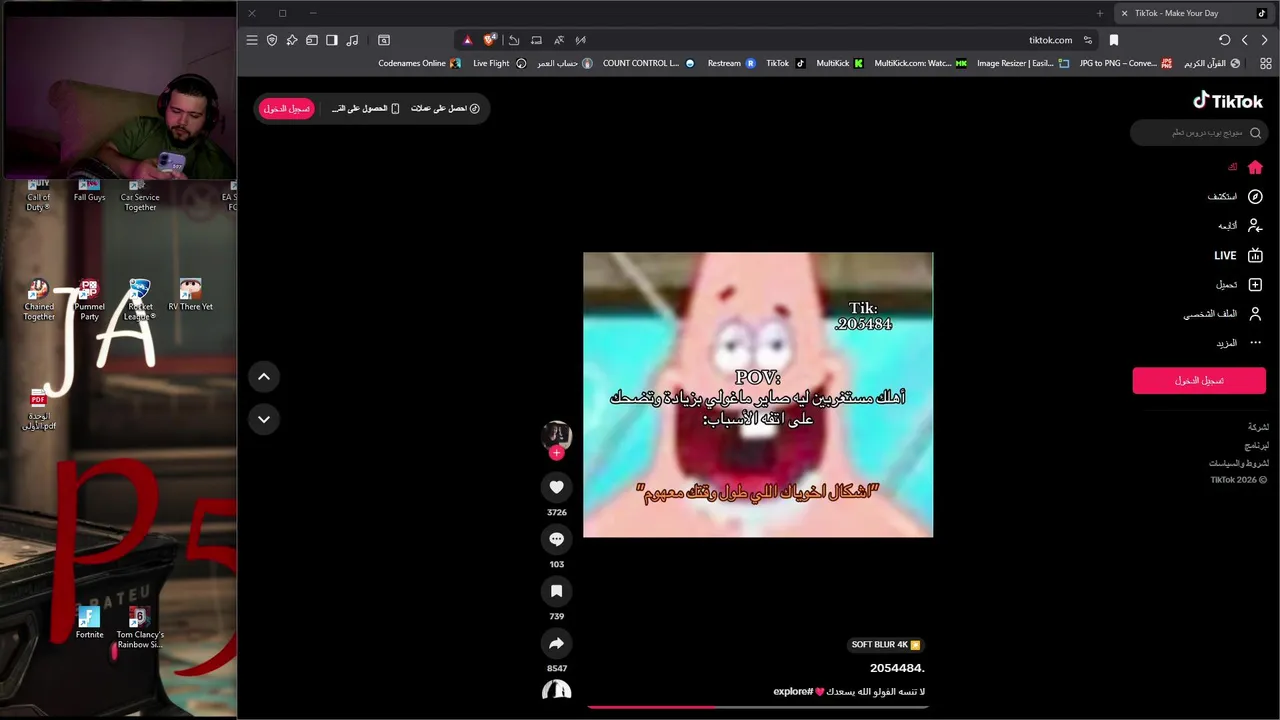This screenshot has height=720, width=1280.
Task: Go back with the browser navigation arrow
Action: (x=1264, y=40)
